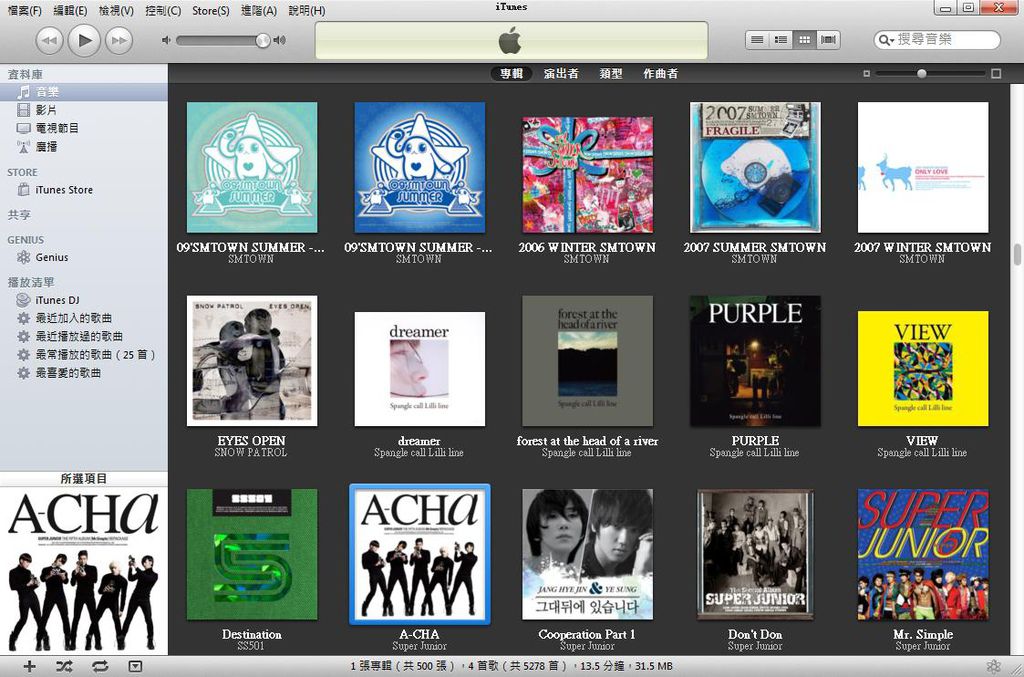Screen dimensions: 1024x677
Task: Switch to song list view
Action: (x=758, y=40)
